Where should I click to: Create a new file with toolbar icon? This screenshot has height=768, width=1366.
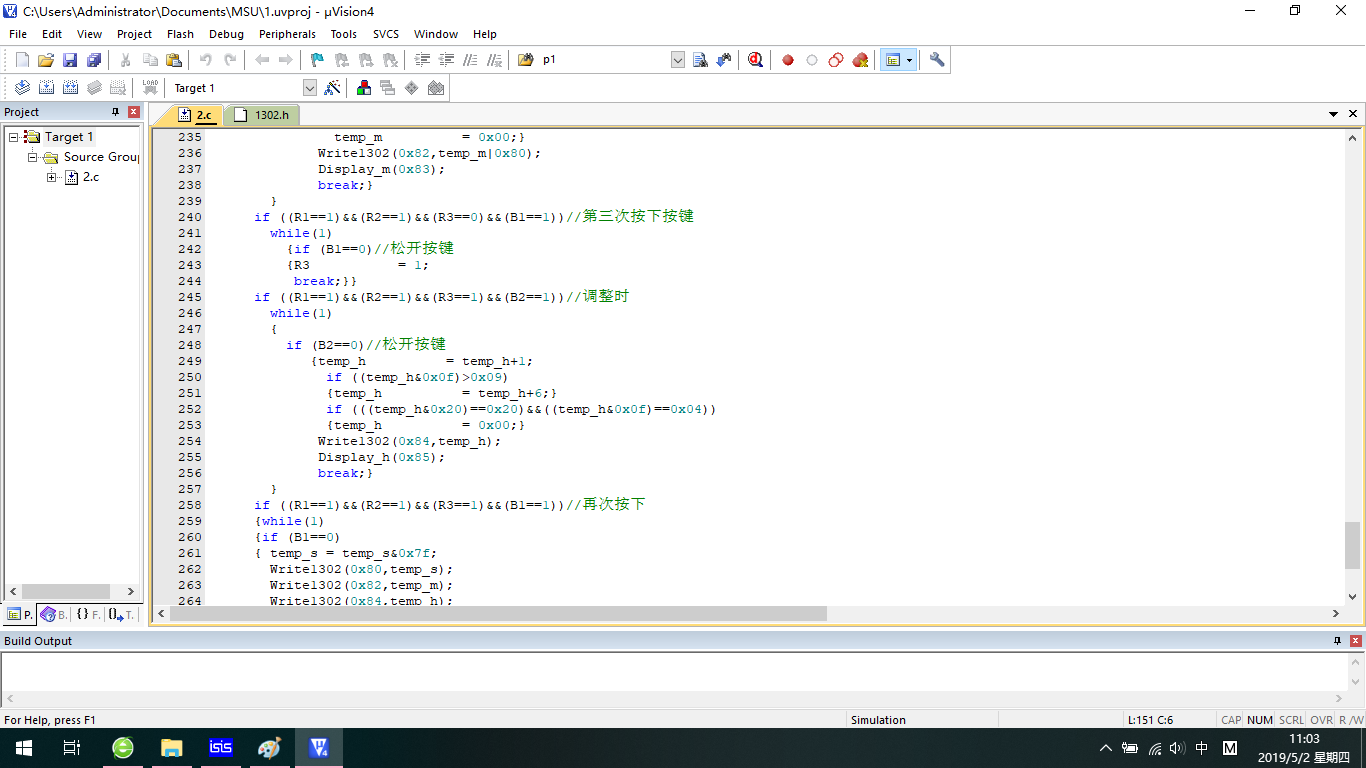coord(22,60)
